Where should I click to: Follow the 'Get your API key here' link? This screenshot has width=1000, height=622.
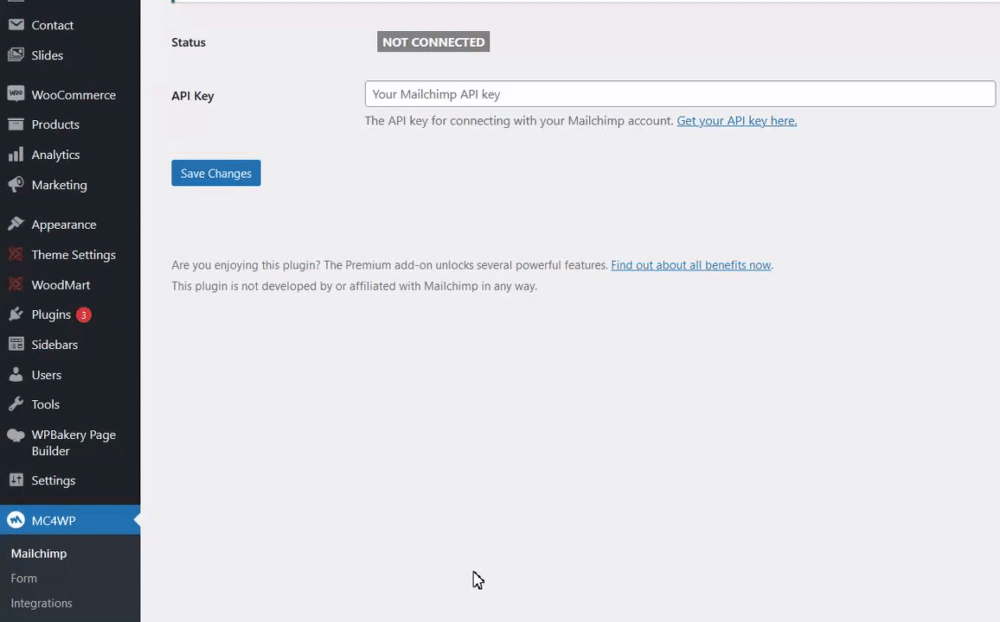point(737,121)
